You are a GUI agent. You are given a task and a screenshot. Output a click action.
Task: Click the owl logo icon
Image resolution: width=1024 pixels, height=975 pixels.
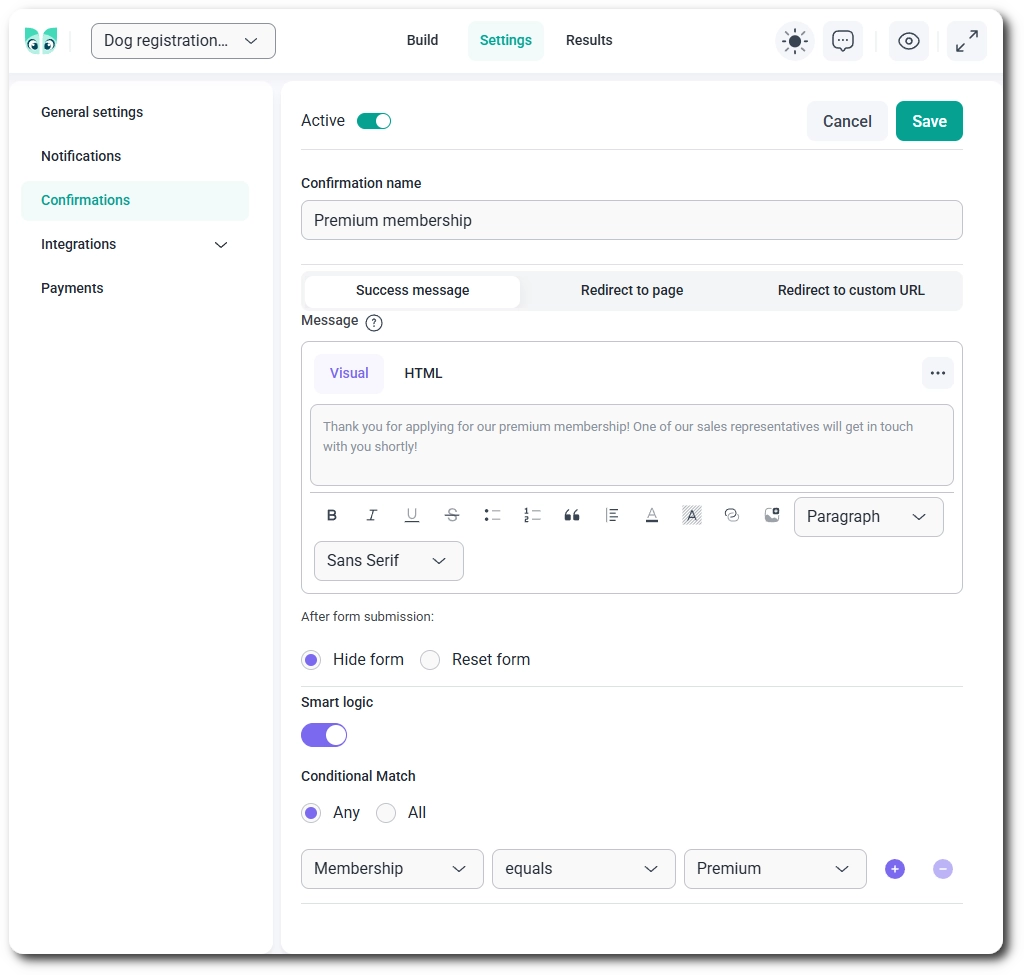(40, 40)
